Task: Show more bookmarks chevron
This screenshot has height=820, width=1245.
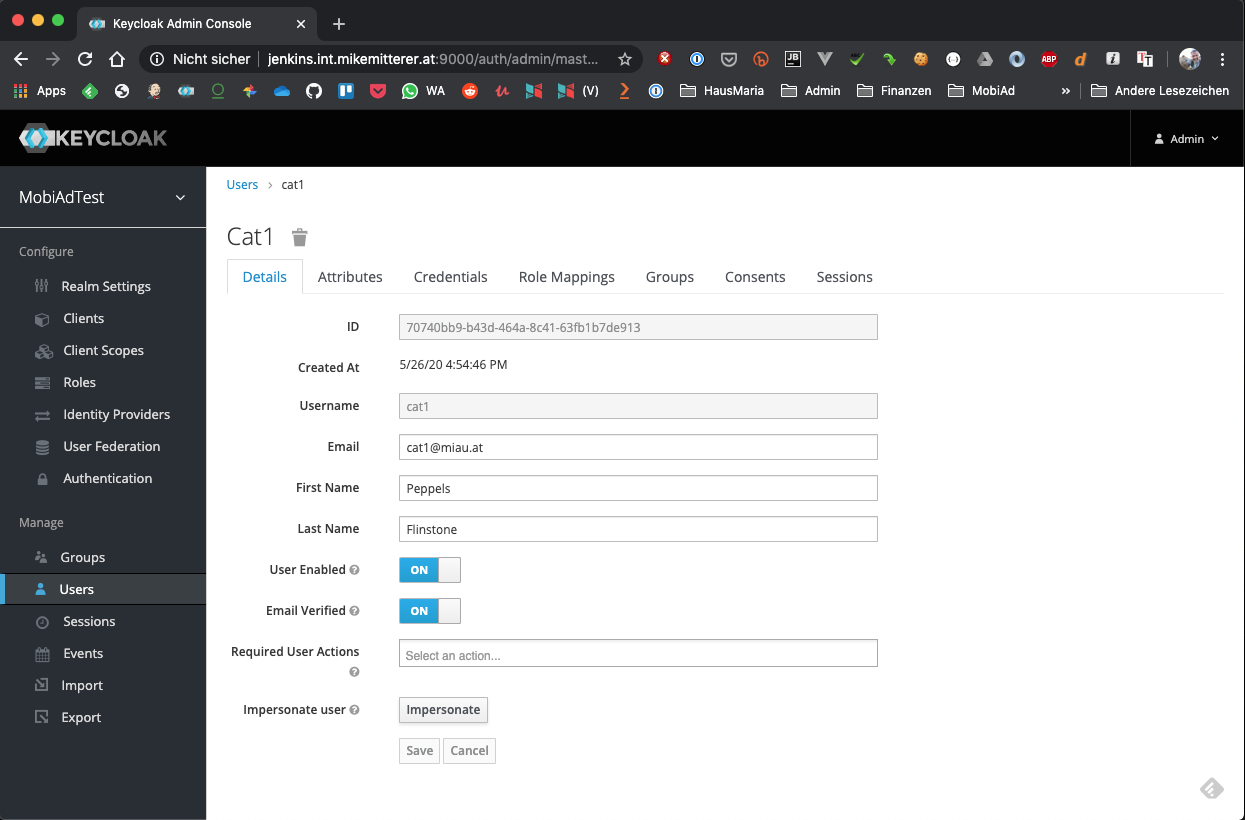Action: (1065, 90)
